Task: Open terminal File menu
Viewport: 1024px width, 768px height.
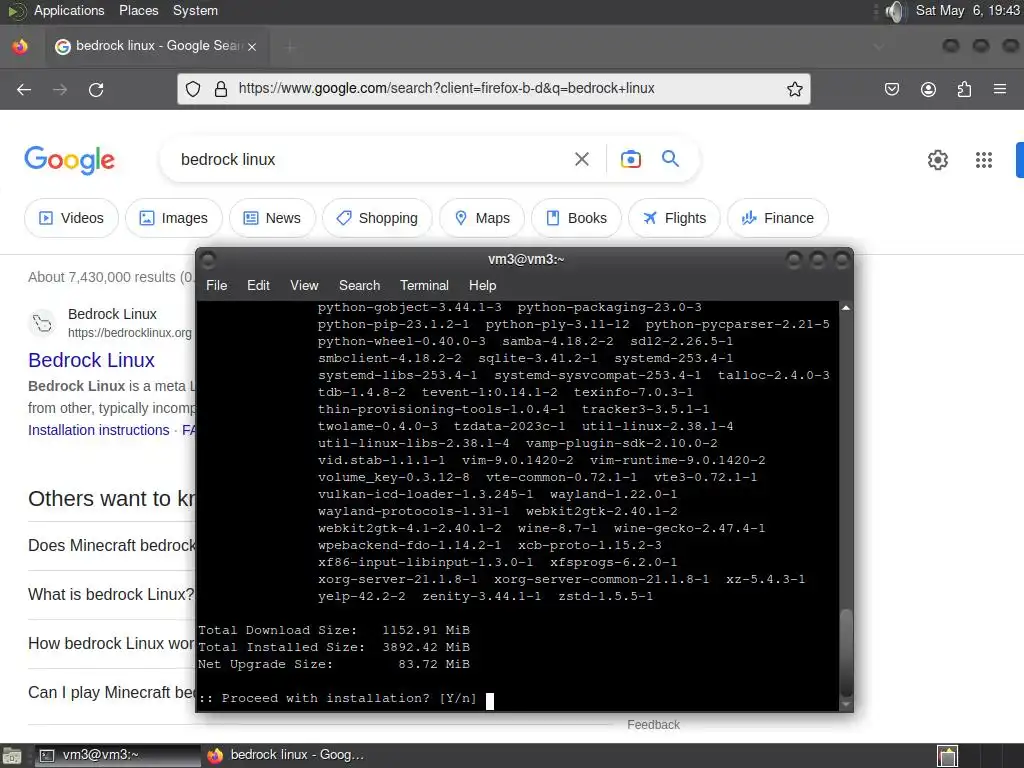Action: coord(216,285)
